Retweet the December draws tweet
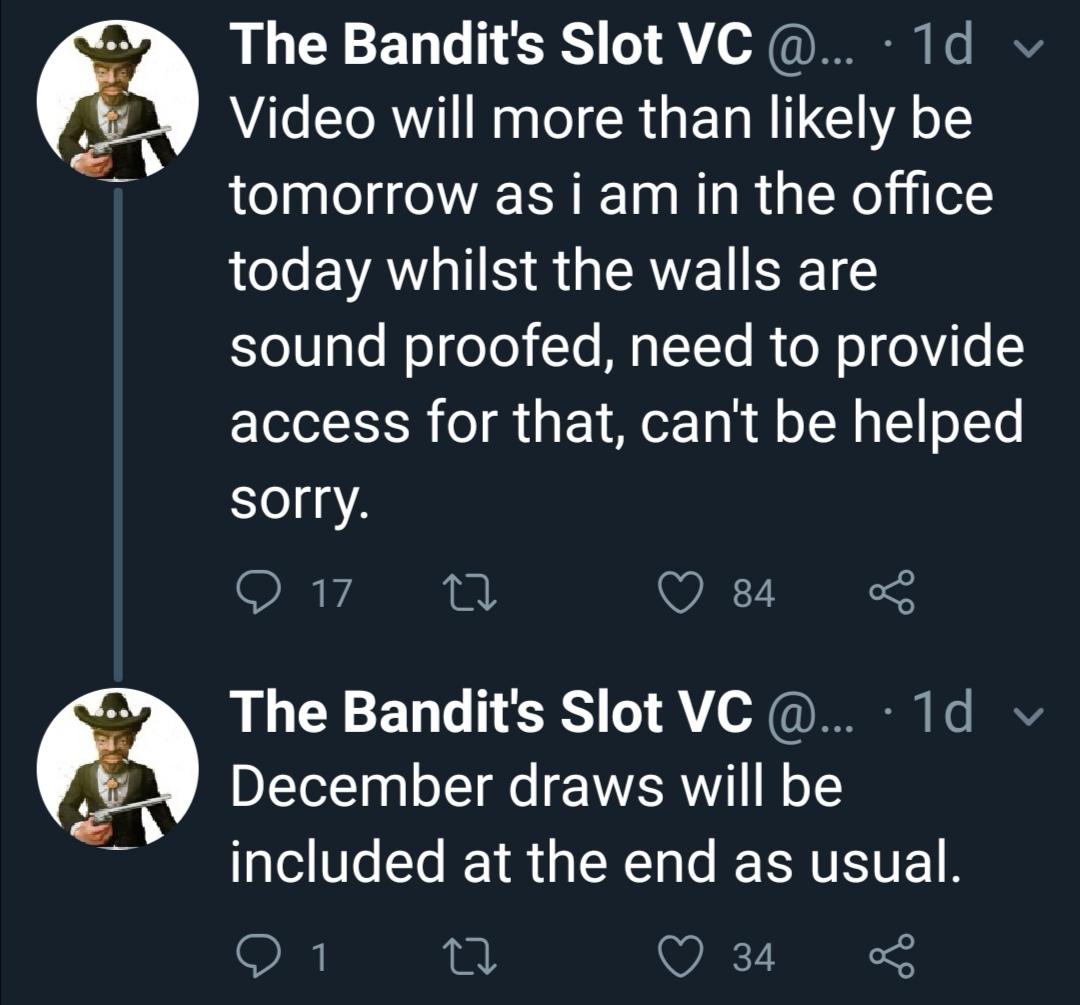 pos(469,957)
